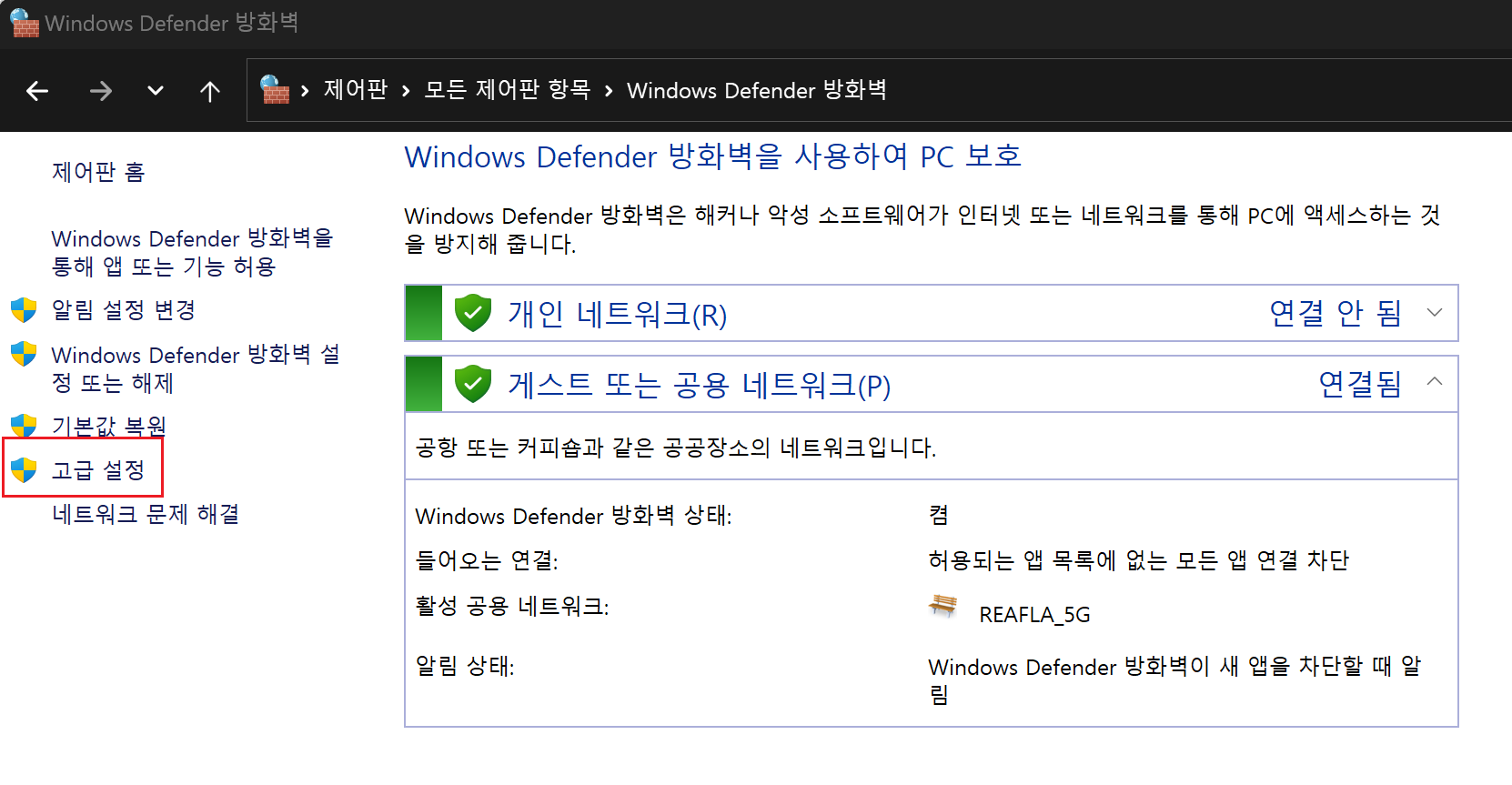This screenshot has width=1512, height=785.
Task: Click page heading 방화벽을 사용하여 PC 보호
Action: 713,156
